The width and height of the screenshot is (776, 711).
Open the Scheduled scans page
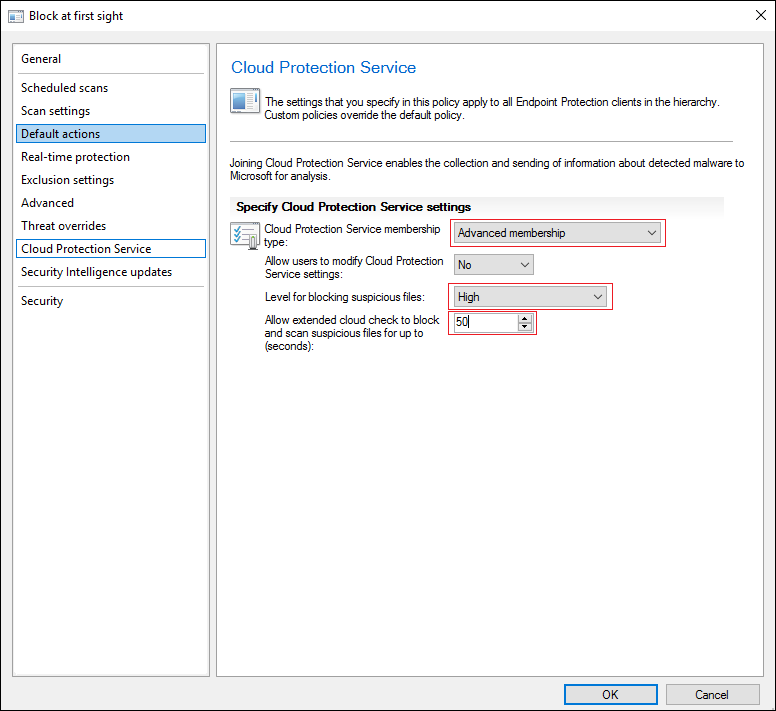64,88
